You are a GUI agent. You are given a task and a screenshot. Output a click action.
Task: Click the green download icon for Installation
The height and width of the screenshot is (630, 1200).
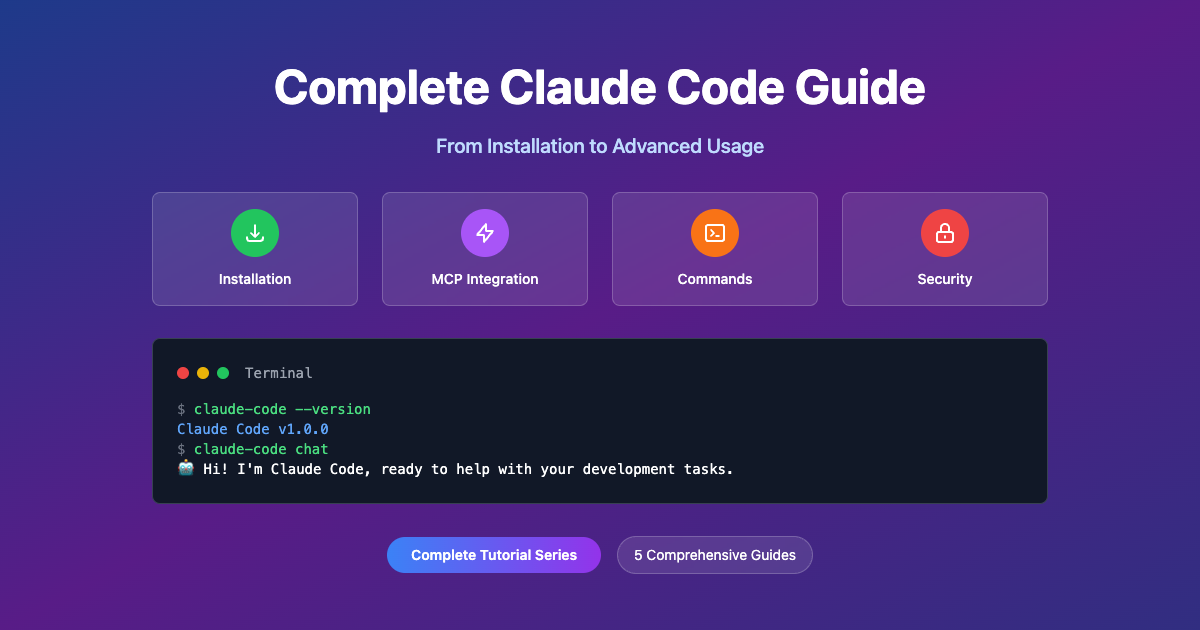pyautogui.click(x=255, y=233)
